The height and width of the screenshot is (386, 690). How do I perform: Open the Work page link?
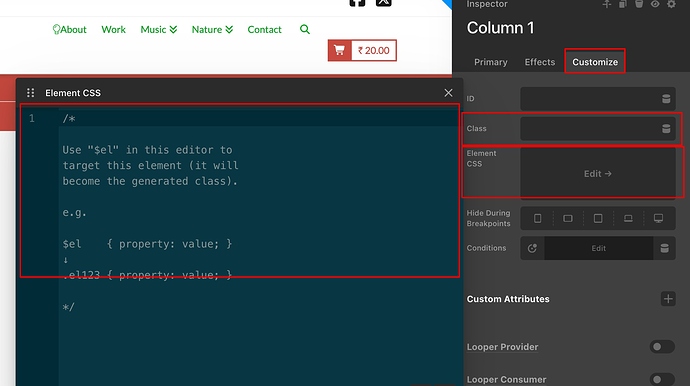[114, 29]
